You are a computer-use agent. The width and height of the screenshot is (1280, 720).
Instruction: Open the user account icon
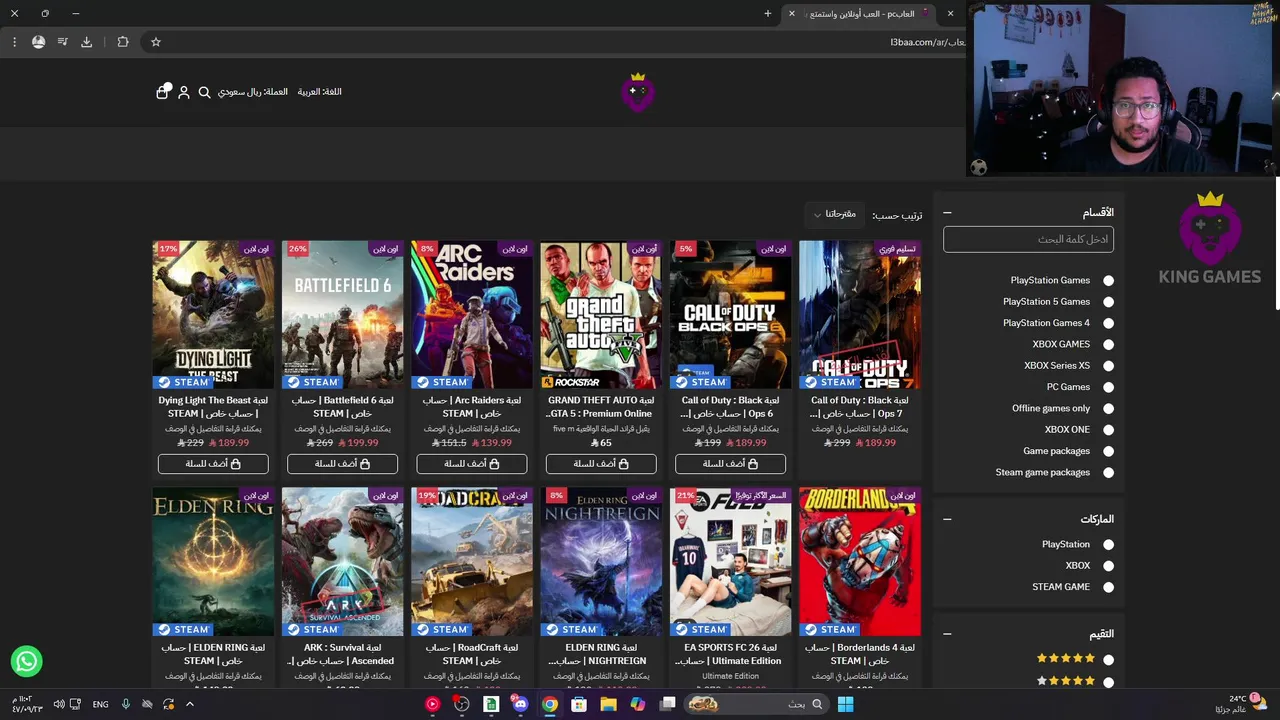coord(184,92)
